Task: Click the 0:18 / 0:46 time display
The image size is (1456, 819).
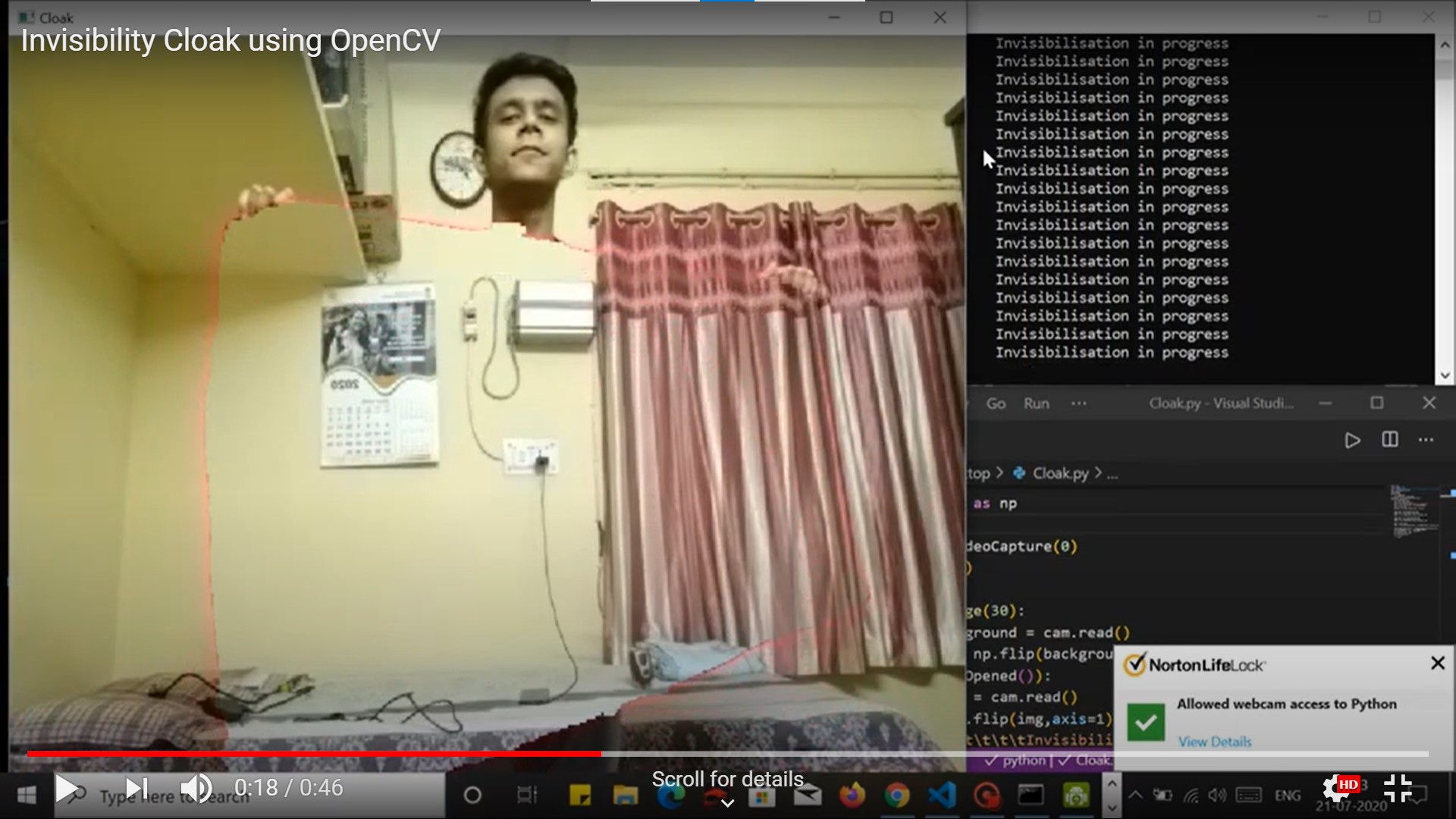Action: click(x=289, y=788)
